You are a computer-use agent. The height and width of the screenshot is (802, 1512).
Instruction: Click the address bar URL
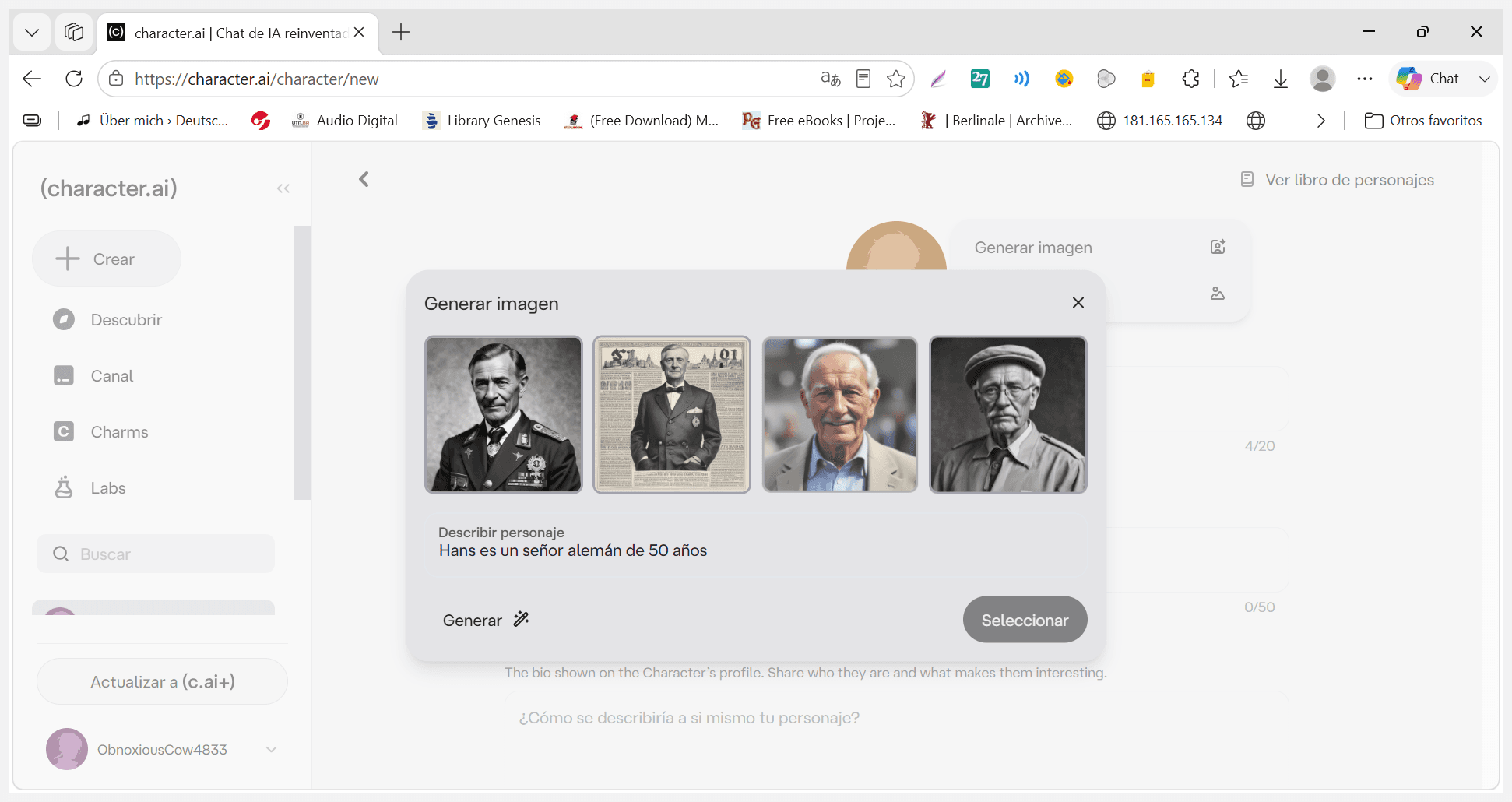tap(257, 79)
